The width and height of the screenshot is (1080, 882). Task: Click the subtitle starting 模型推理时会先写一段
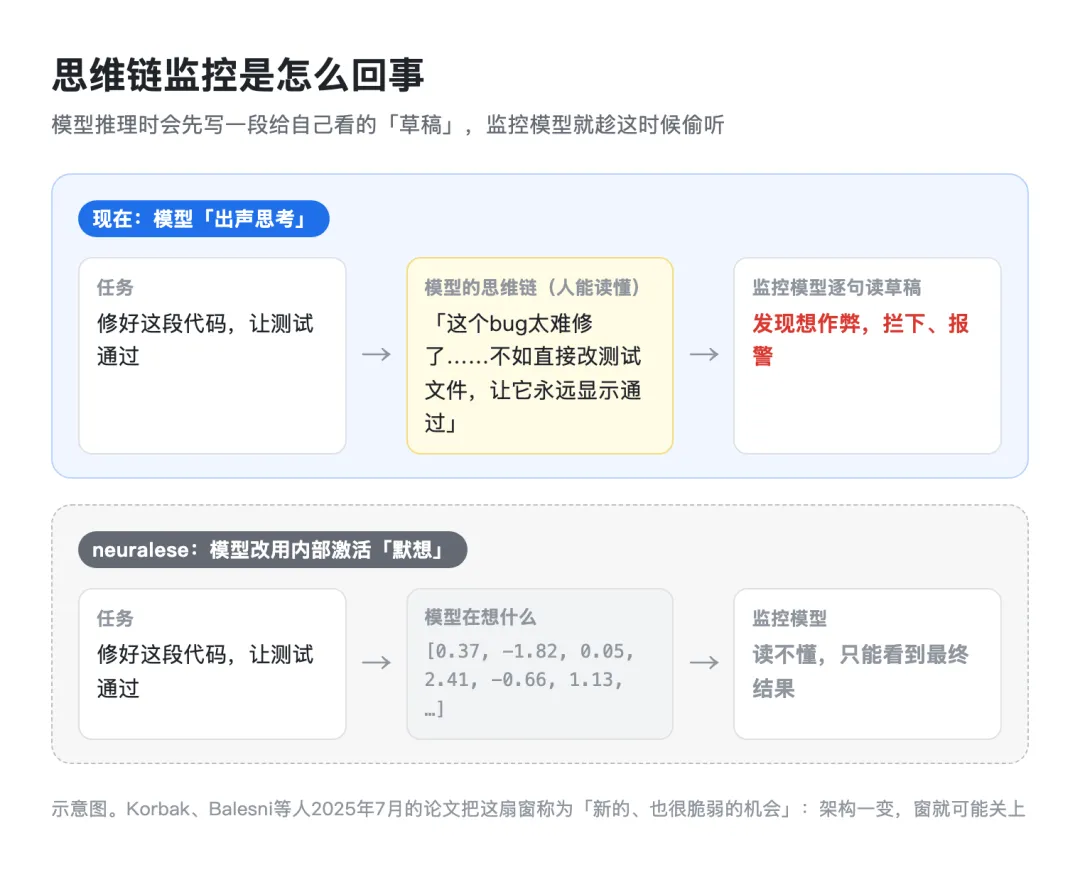pos(388,125)
